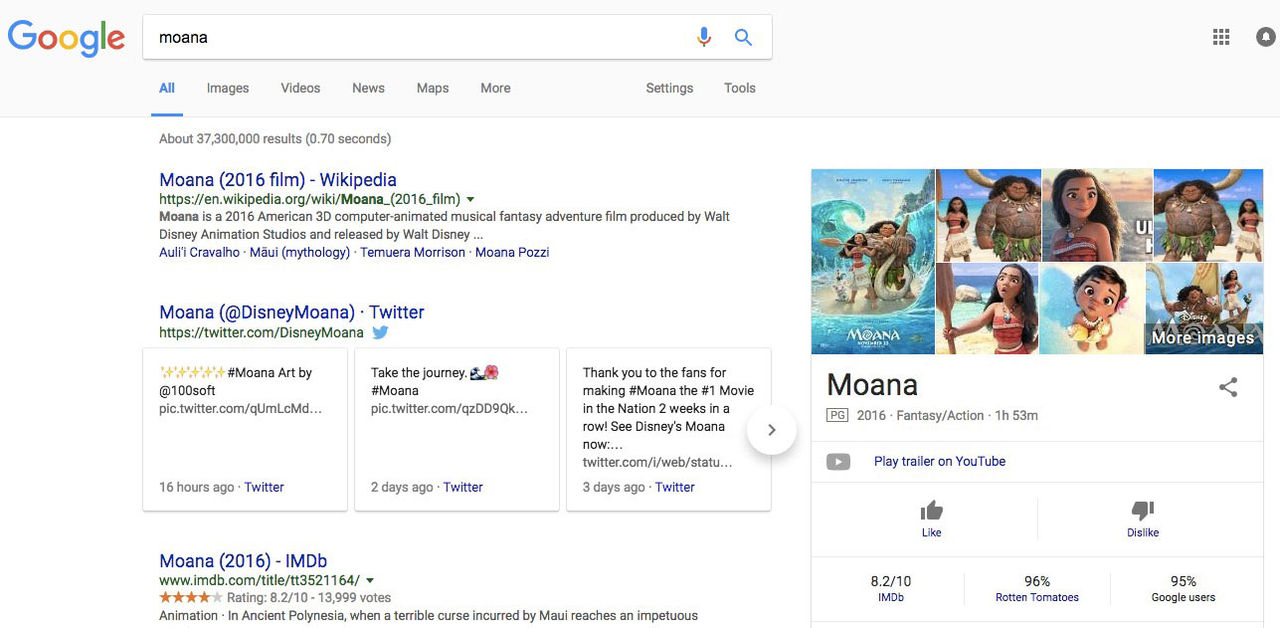Click the Google logo
The width and height of the screenshot is (1280, 628).
tap(66, 38)
